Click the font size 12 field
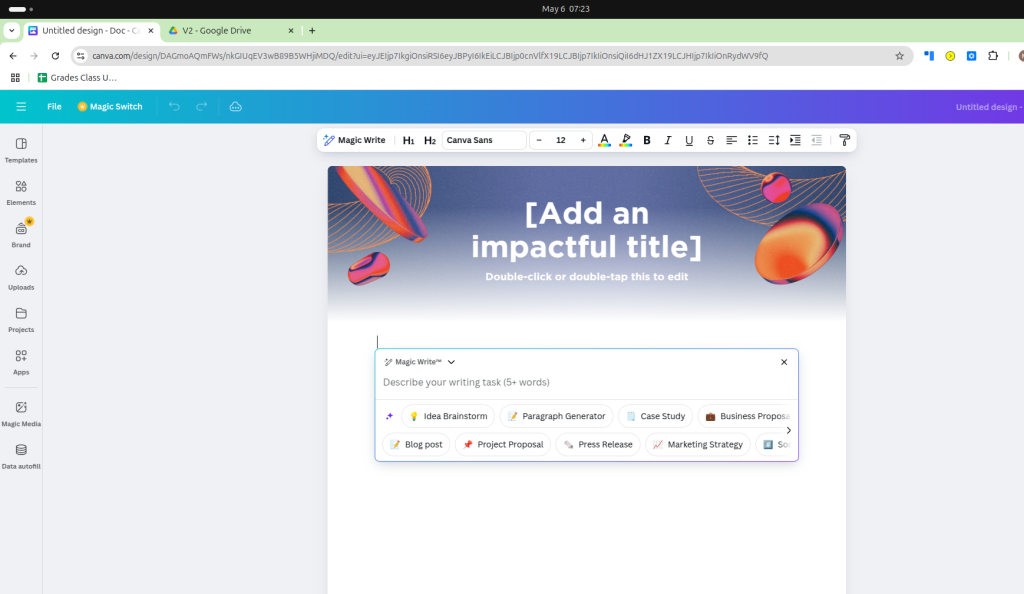 click(561, 140)
